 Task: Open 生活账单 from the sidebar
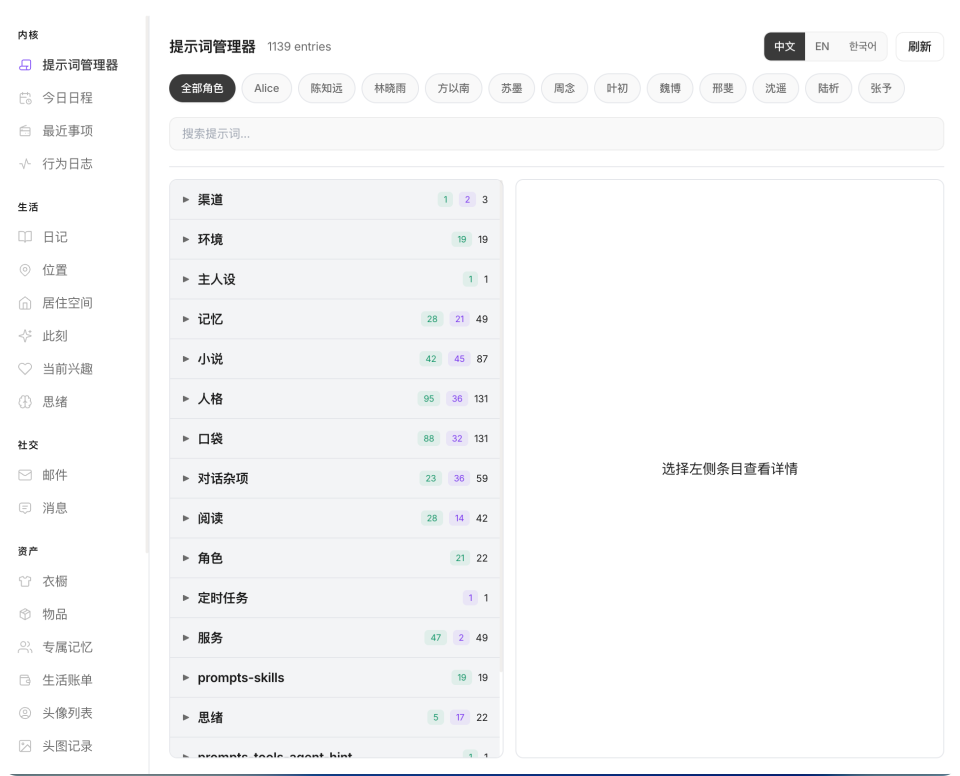point(67,680)
